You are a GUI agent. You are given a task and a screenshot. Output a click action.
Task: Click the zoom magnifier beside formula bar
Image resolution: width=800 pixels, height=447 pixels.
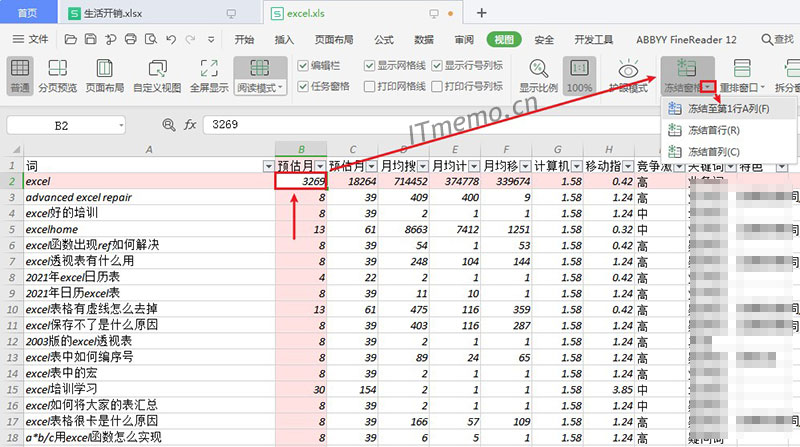(168, 125)
